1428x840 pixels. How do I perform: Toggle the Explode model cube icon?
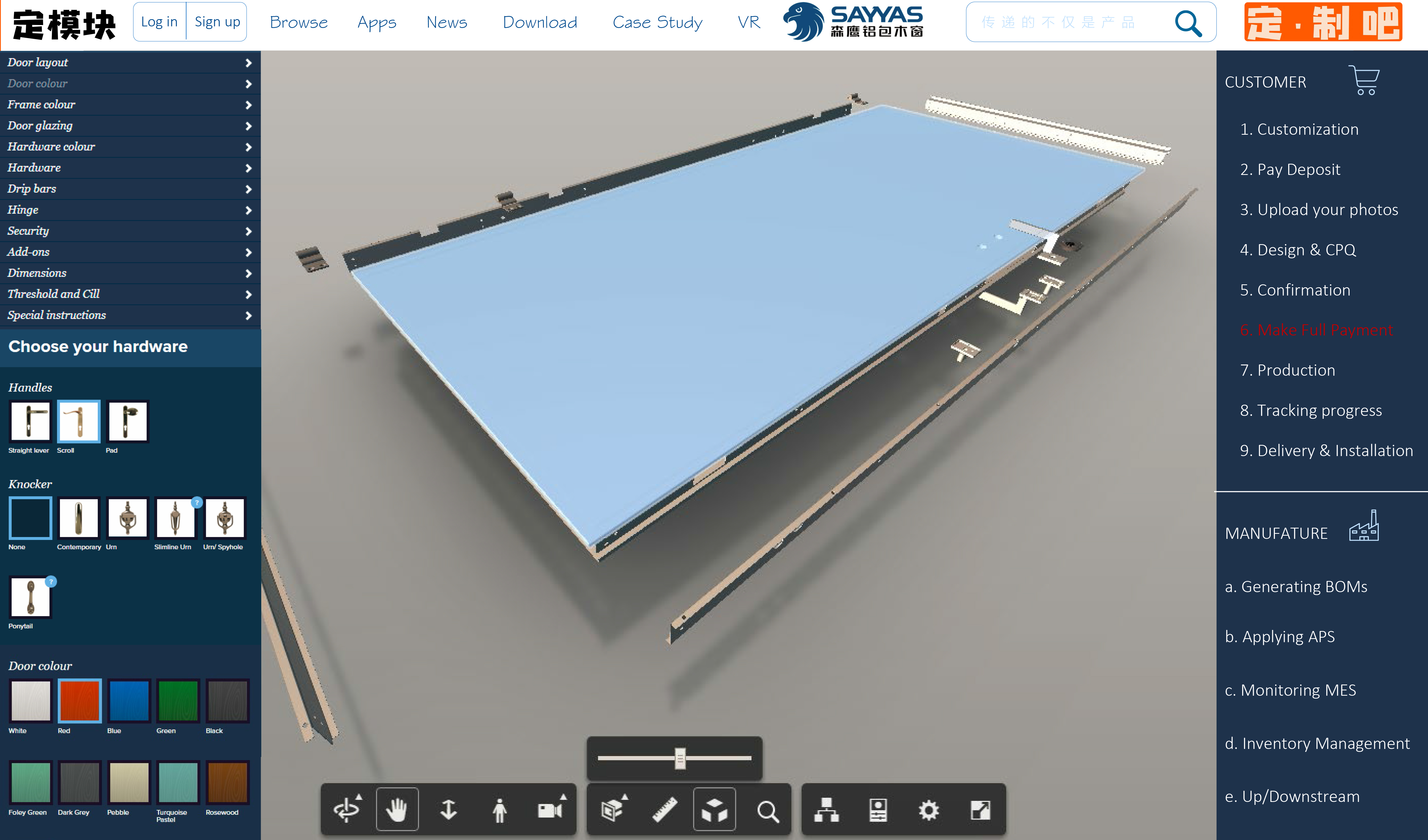[x=715, y=809]
